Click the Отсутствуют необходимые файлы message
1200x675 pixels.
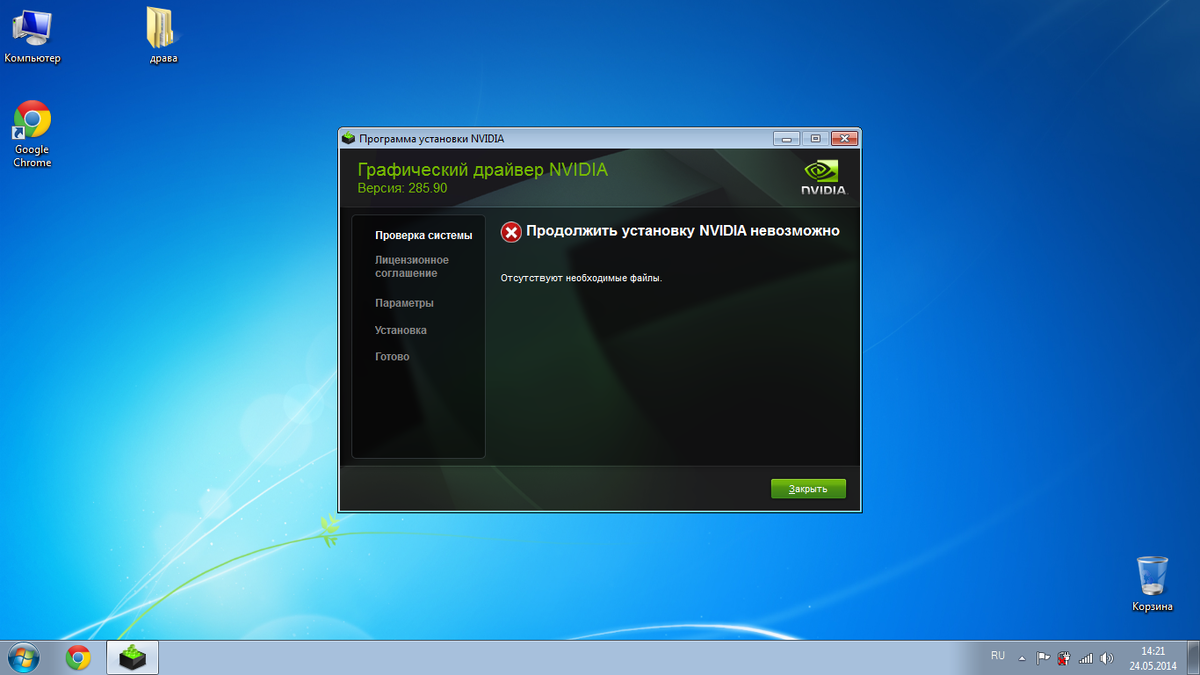582,278
